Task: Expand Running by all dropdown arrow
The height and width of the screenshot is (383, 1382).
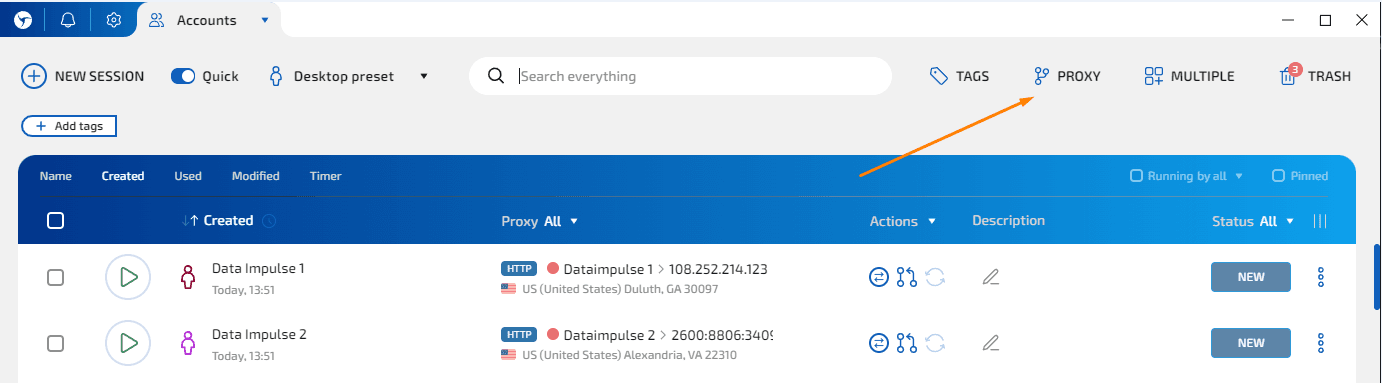Action: tap(1239, 176)
